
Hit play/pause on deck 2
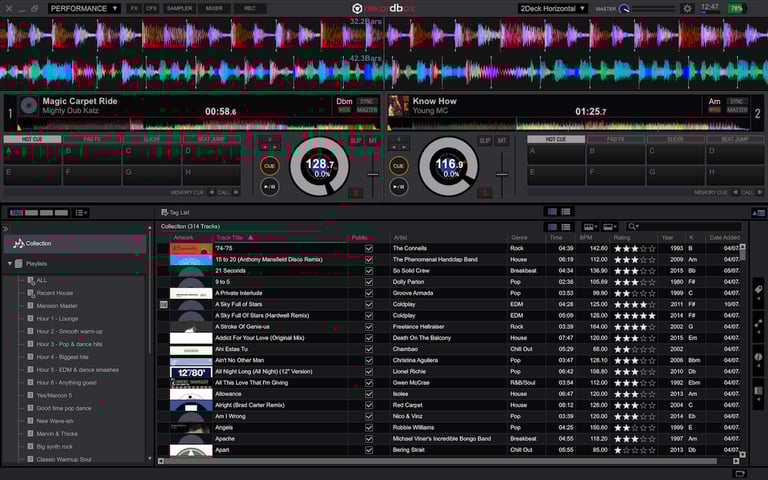(x=398, y=187)
